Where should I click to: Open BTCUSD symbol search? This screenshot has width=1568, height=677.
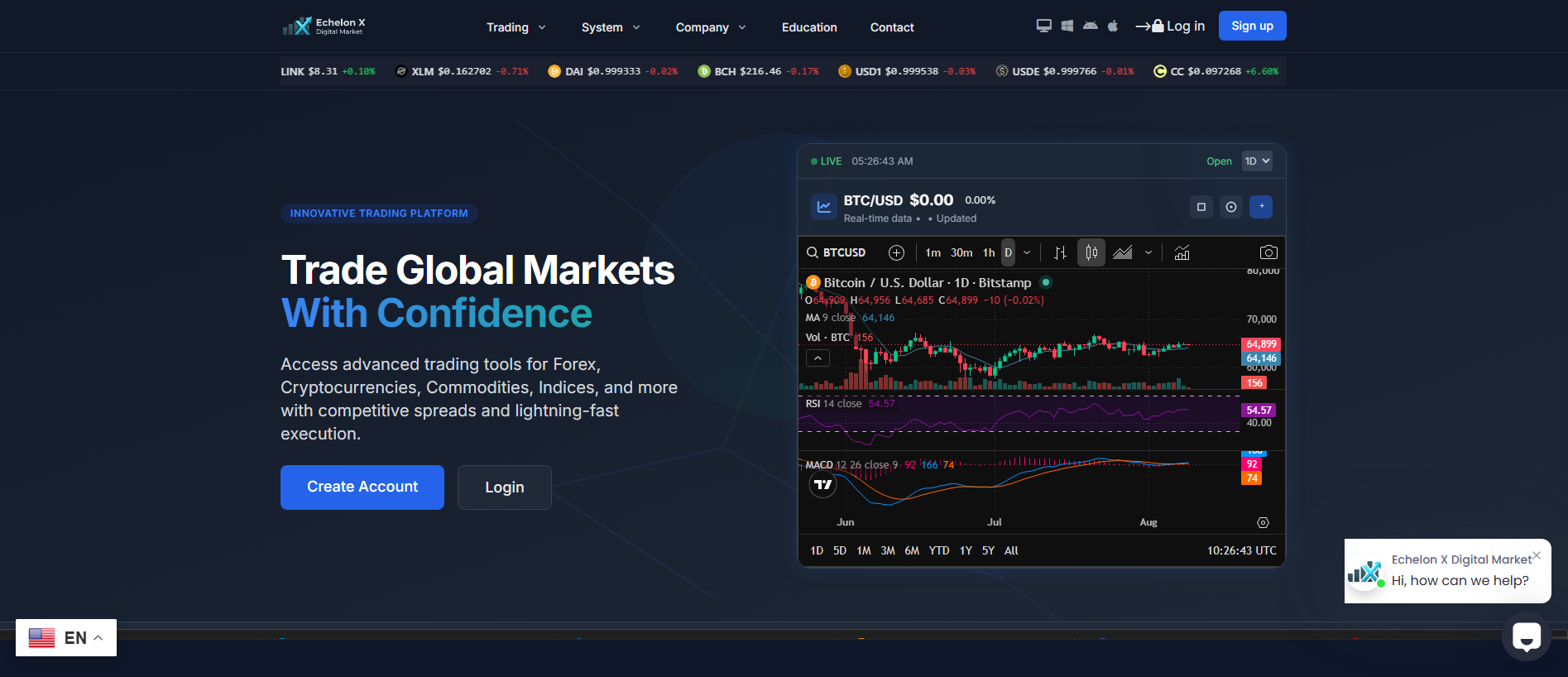pos(837,252)
